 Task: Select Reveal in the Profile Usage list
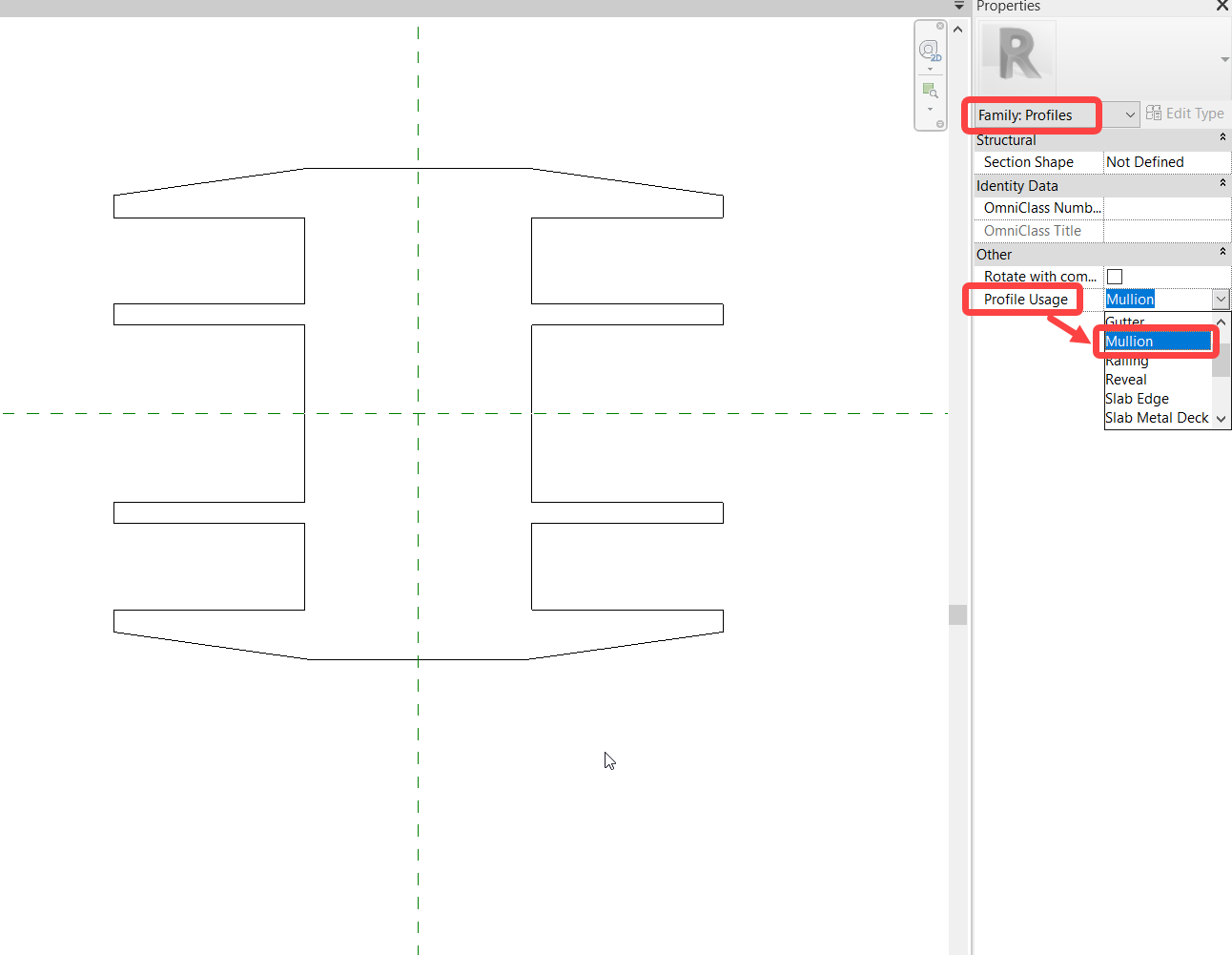click(x=1125, y=379)
